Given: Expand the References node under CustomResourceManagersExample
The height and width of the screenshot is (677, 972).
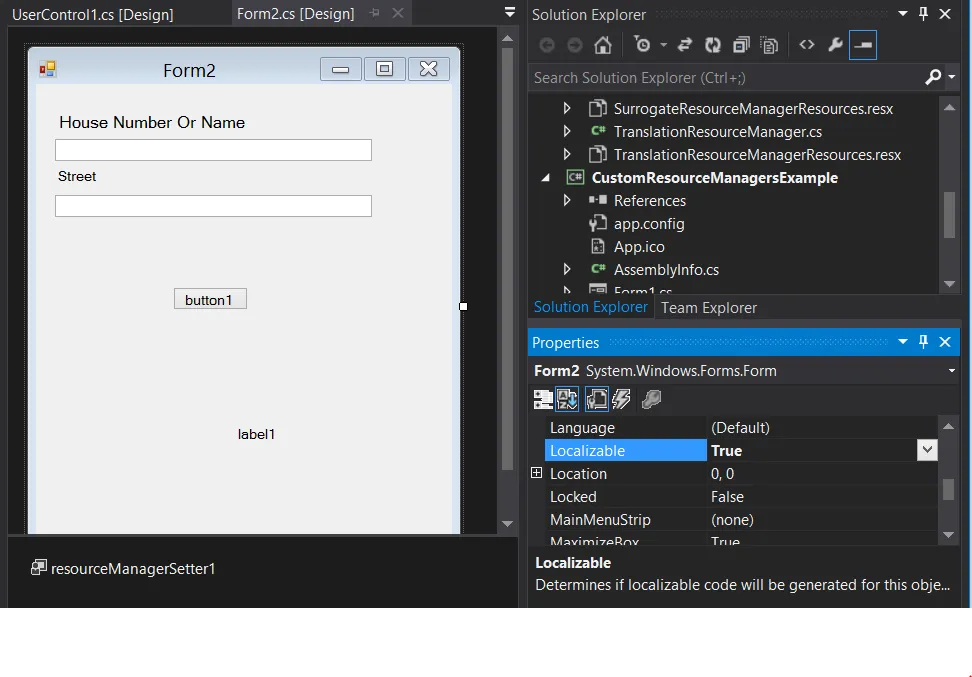Looking at the screenshot, I should point(567,200).
